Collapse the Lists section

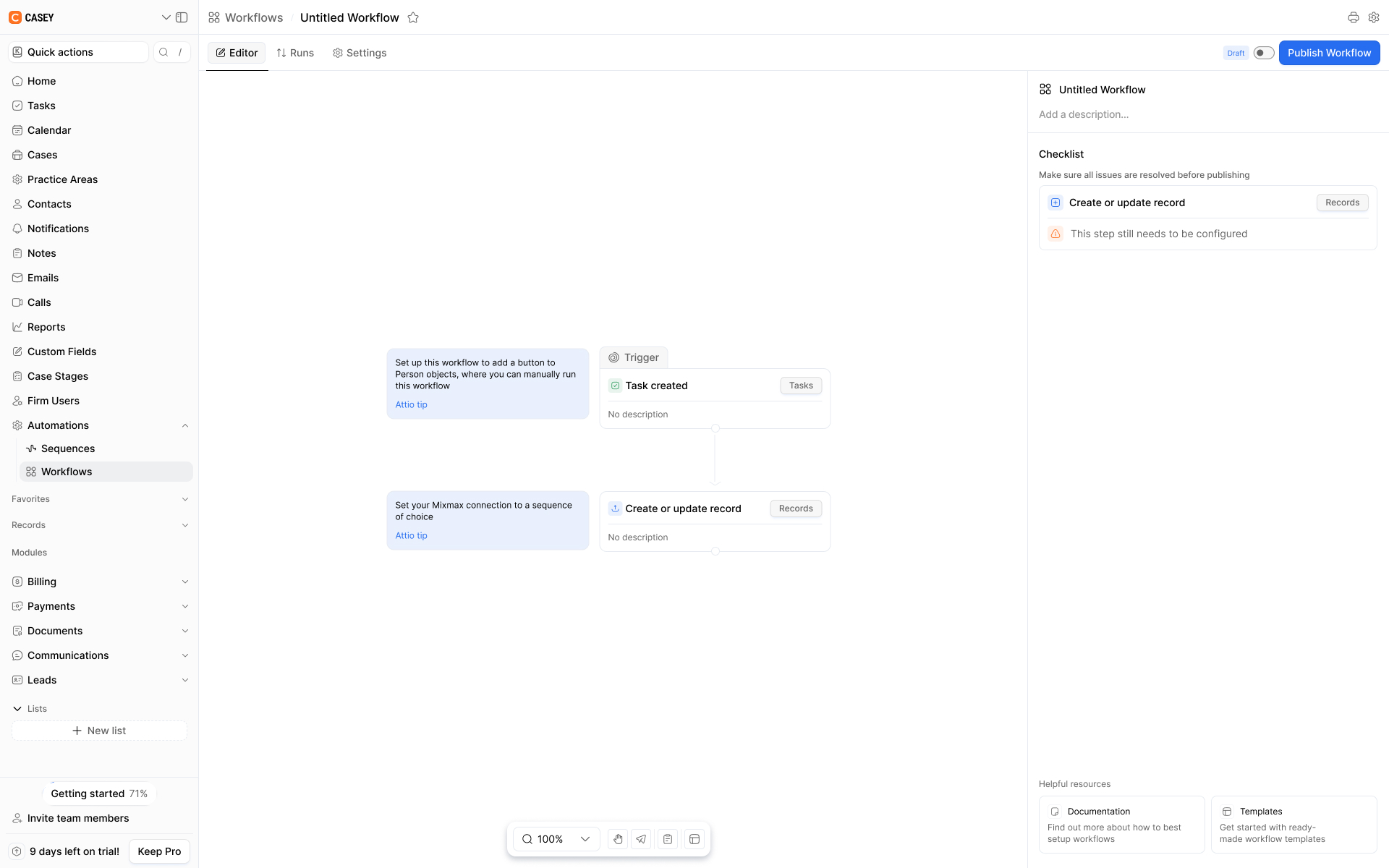point(17,709)
